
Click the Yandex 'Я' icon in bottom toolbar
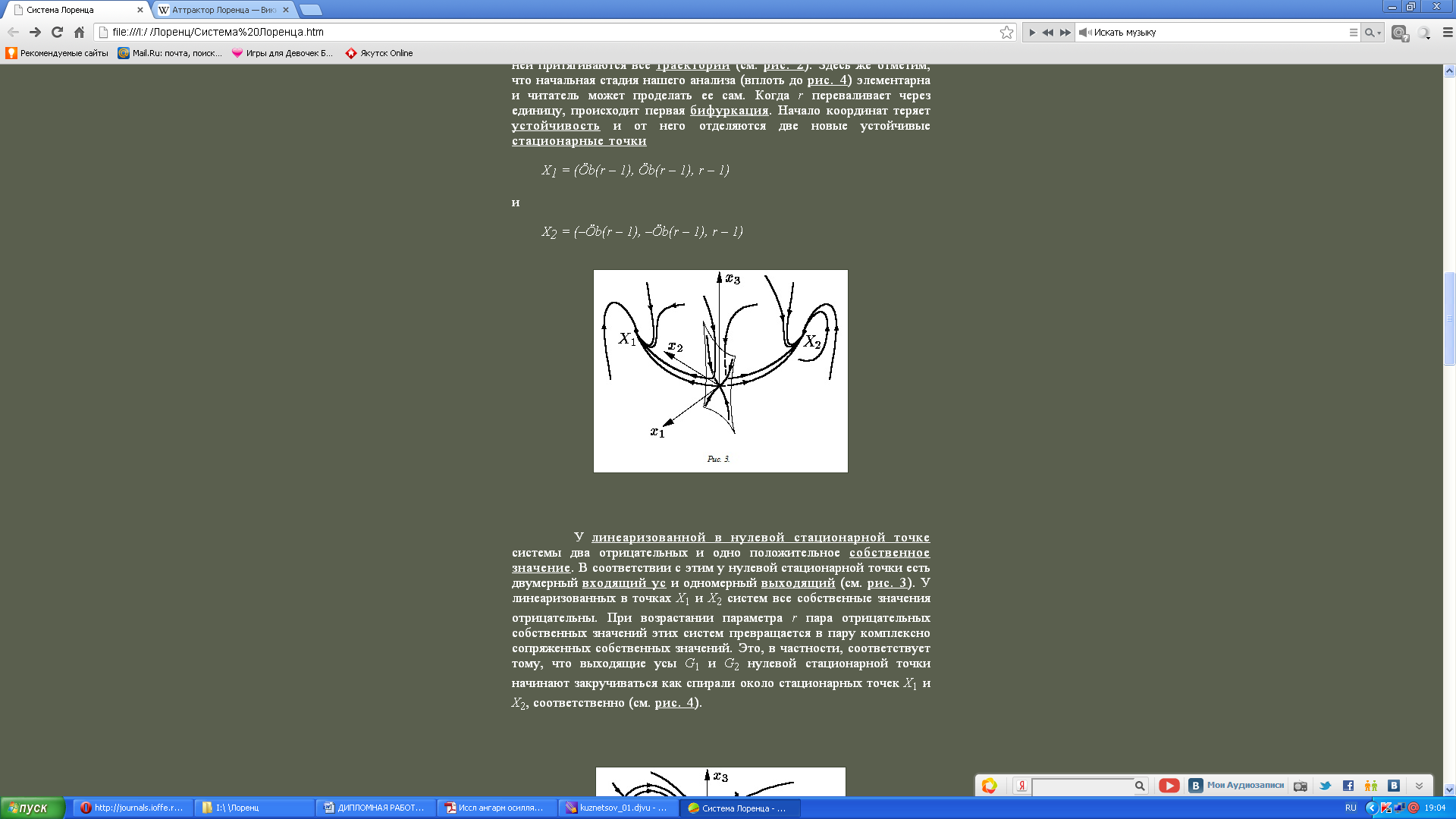click(1021, 786)
